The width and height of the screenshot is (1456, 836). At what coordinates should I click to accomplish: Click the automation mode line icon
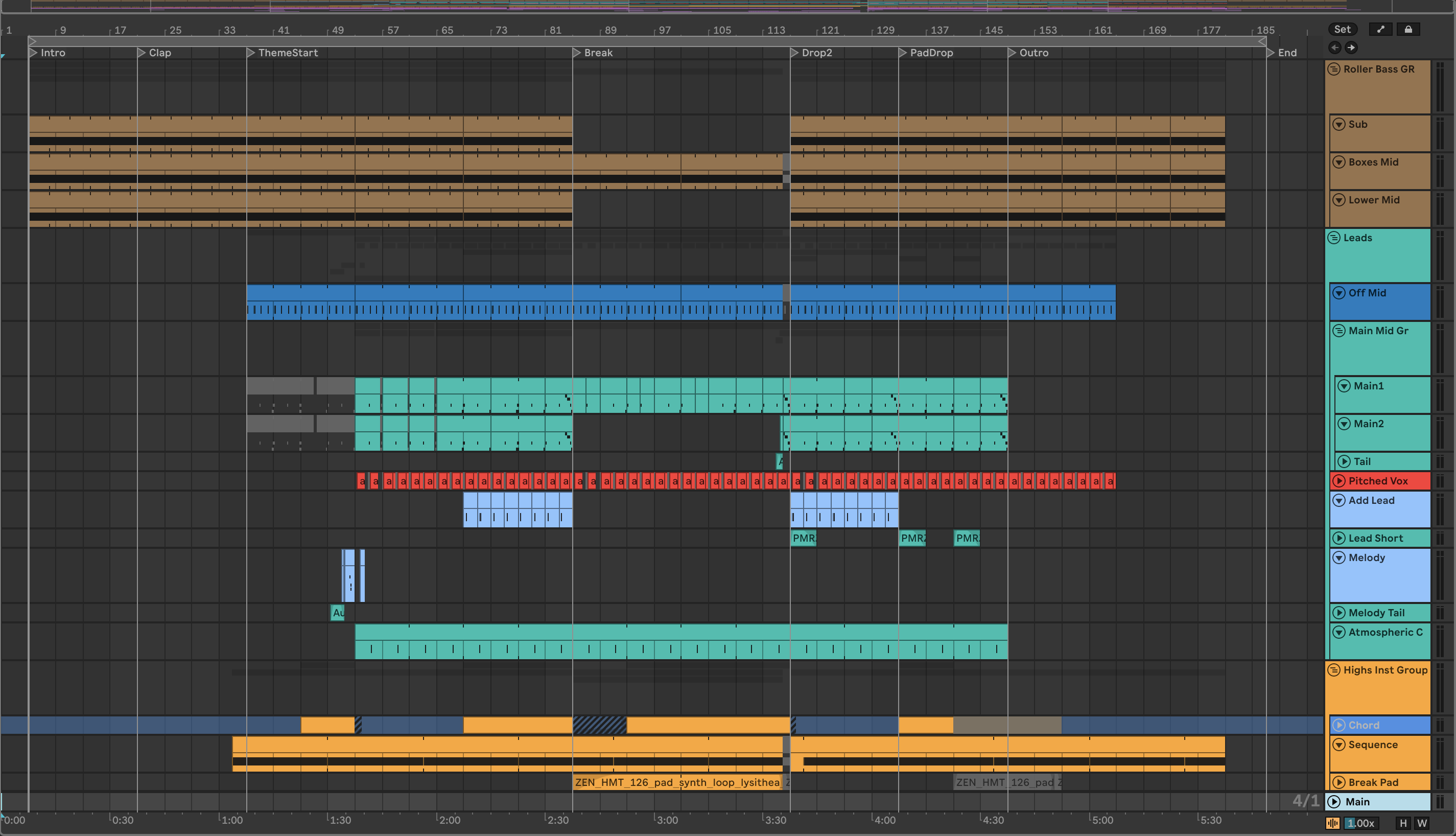tap(1380, 29)
